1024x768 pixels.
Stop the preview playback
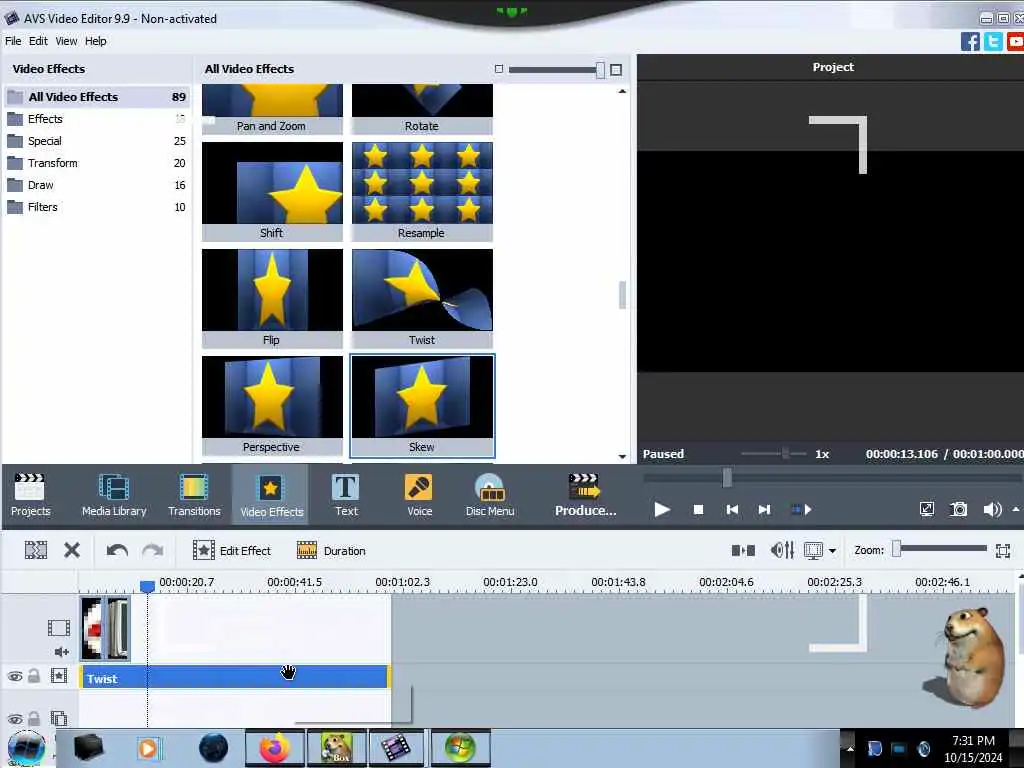point(698,509)
